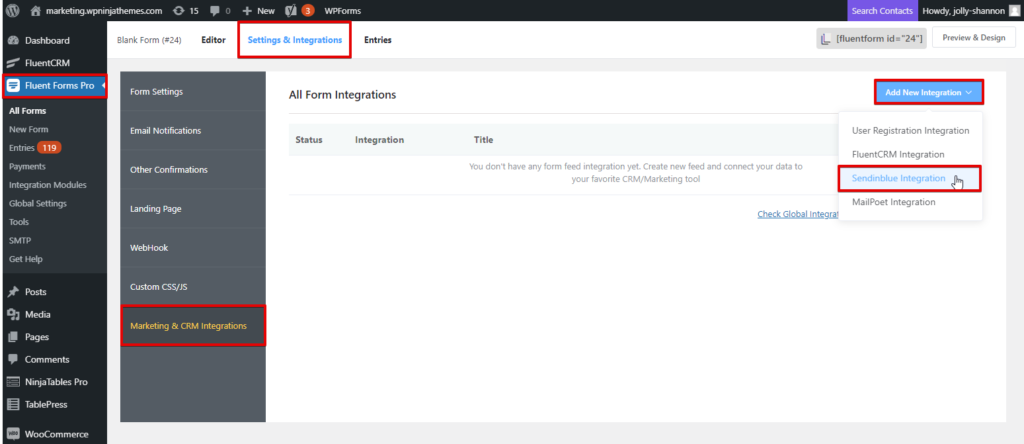Click the Preview & Design button
This screenshot has width=1024, height=444.
tap(974, 38)
